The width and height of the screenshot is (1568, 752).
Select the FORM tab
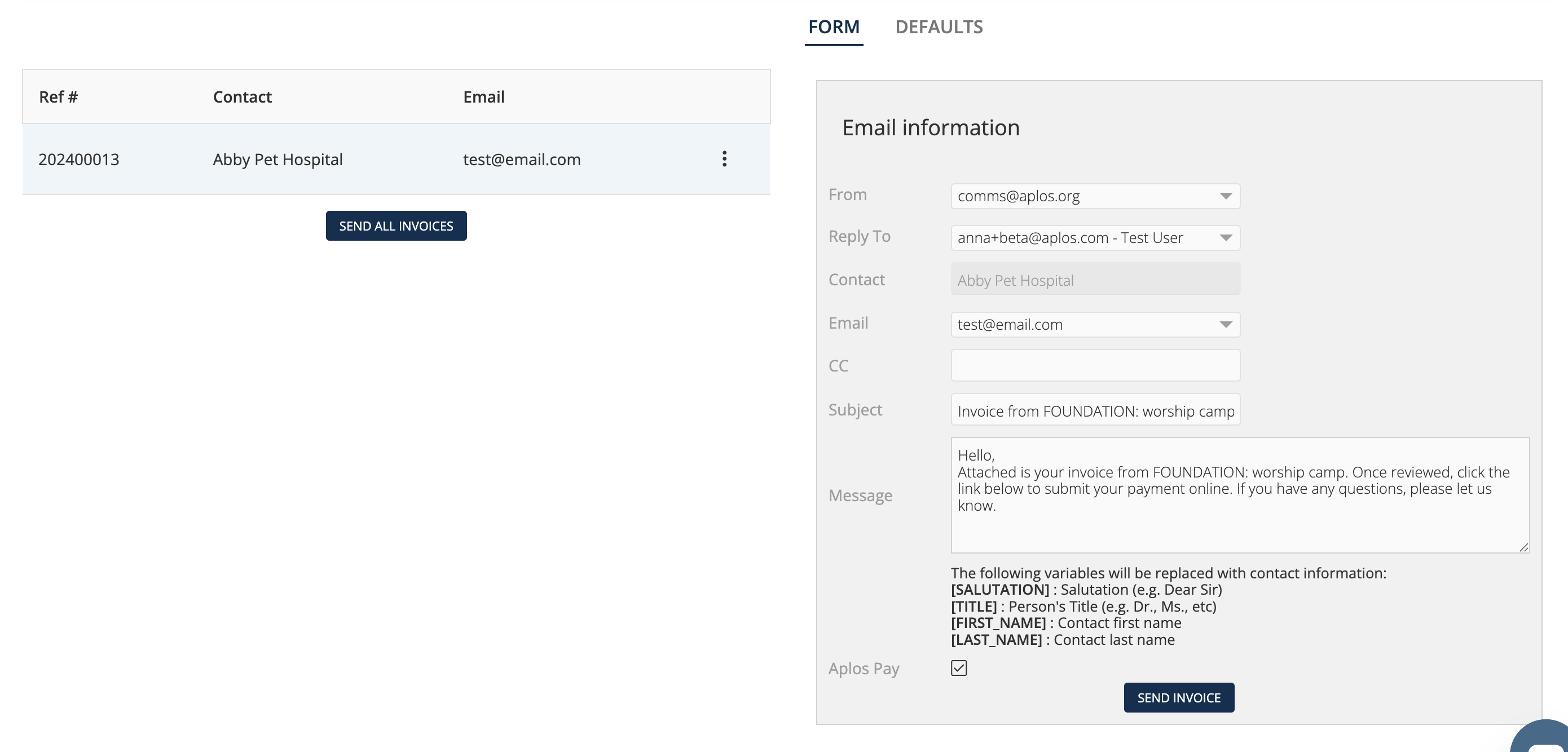833,26
